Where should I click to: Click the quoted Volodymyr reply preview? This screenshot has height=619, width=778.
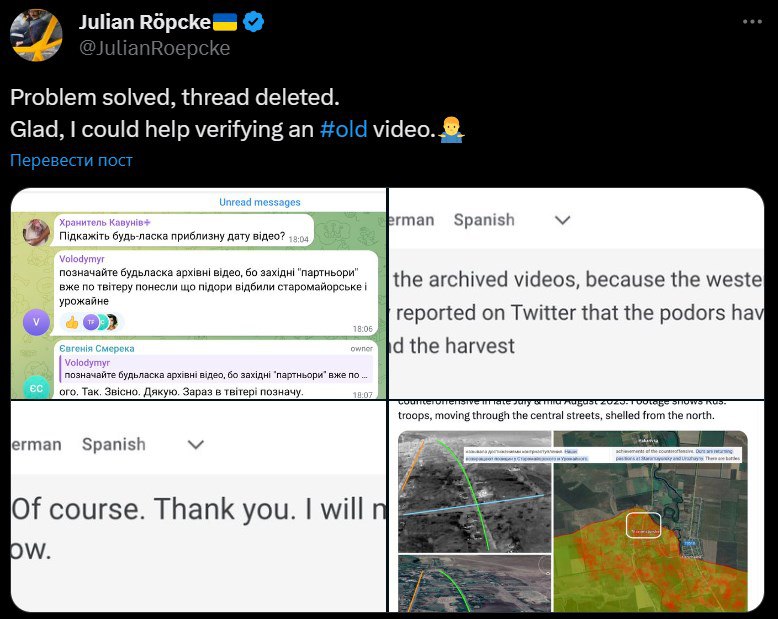[x=216, y=369]
